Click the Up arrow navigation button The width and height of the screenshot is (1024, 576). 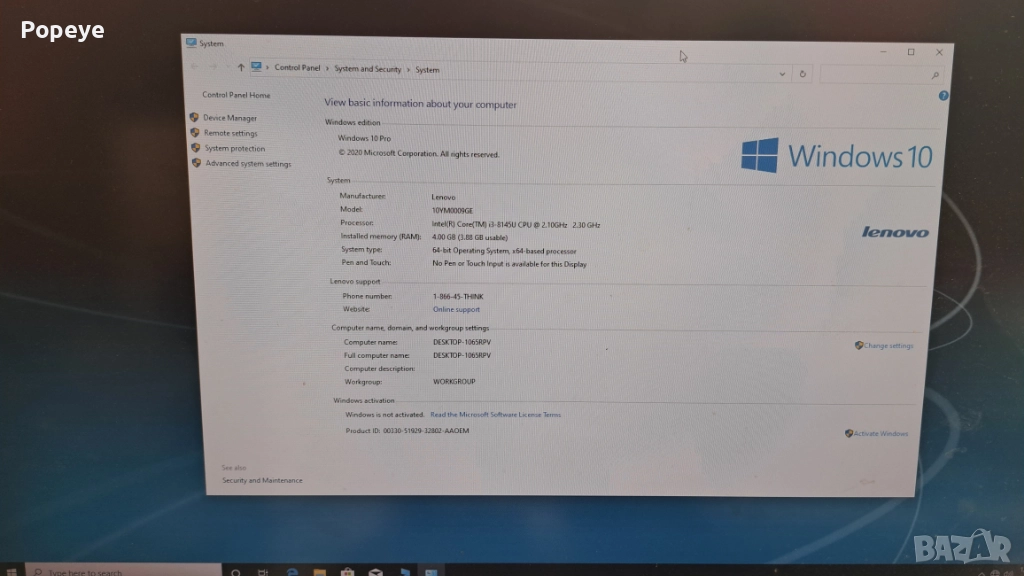coord(241,67)
